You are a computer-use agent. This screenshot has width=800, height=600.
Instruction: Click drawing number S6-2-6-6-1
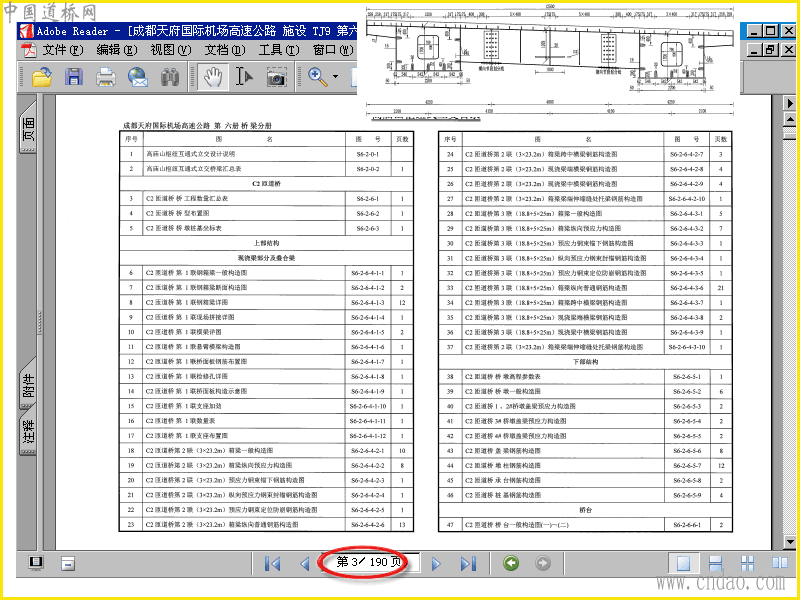[687, 524]
